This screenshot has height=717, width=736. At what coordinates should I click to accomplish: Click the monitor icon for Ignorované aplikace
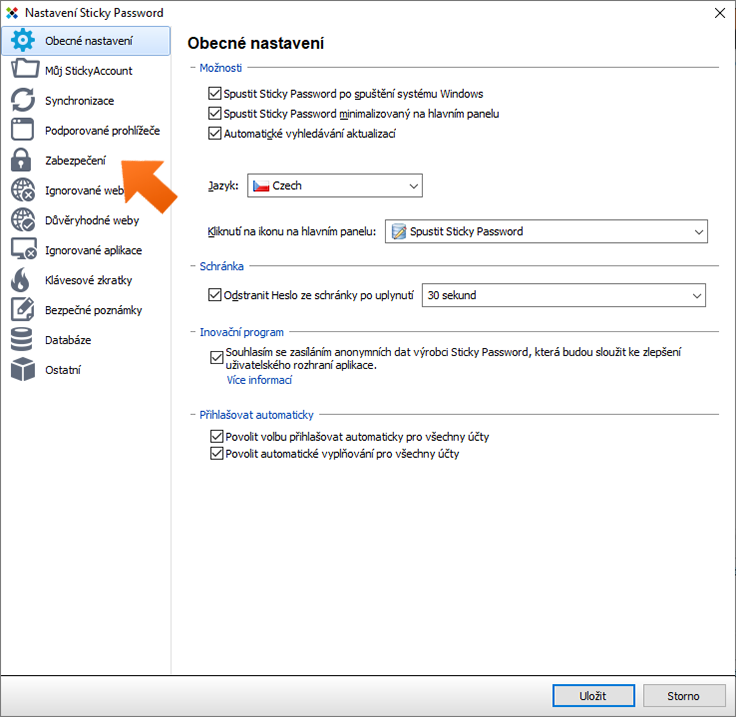(x=24, y=249)
